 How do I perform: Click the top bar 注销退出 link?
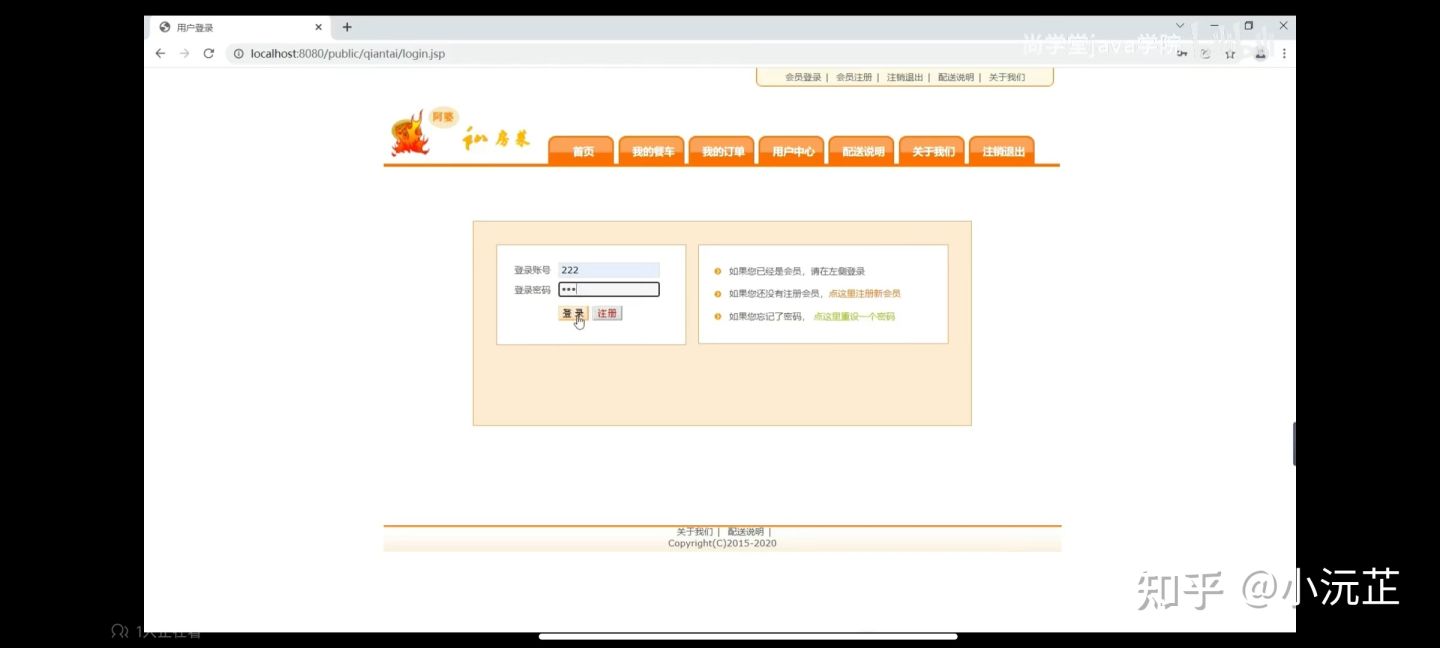pos(905,77)
